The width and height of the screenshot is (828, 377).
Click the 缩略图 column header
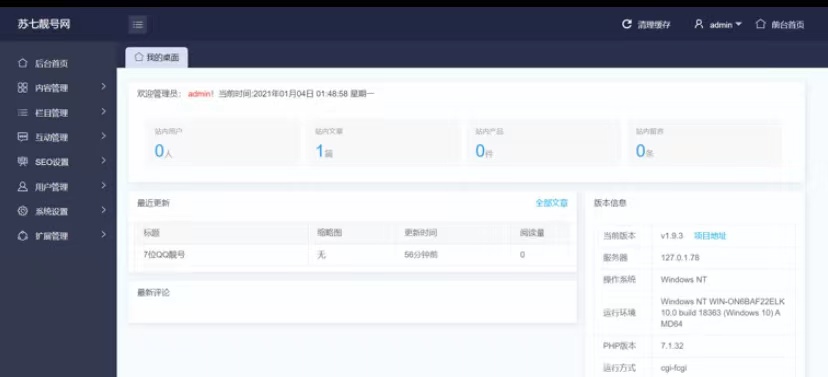[329, 233]
